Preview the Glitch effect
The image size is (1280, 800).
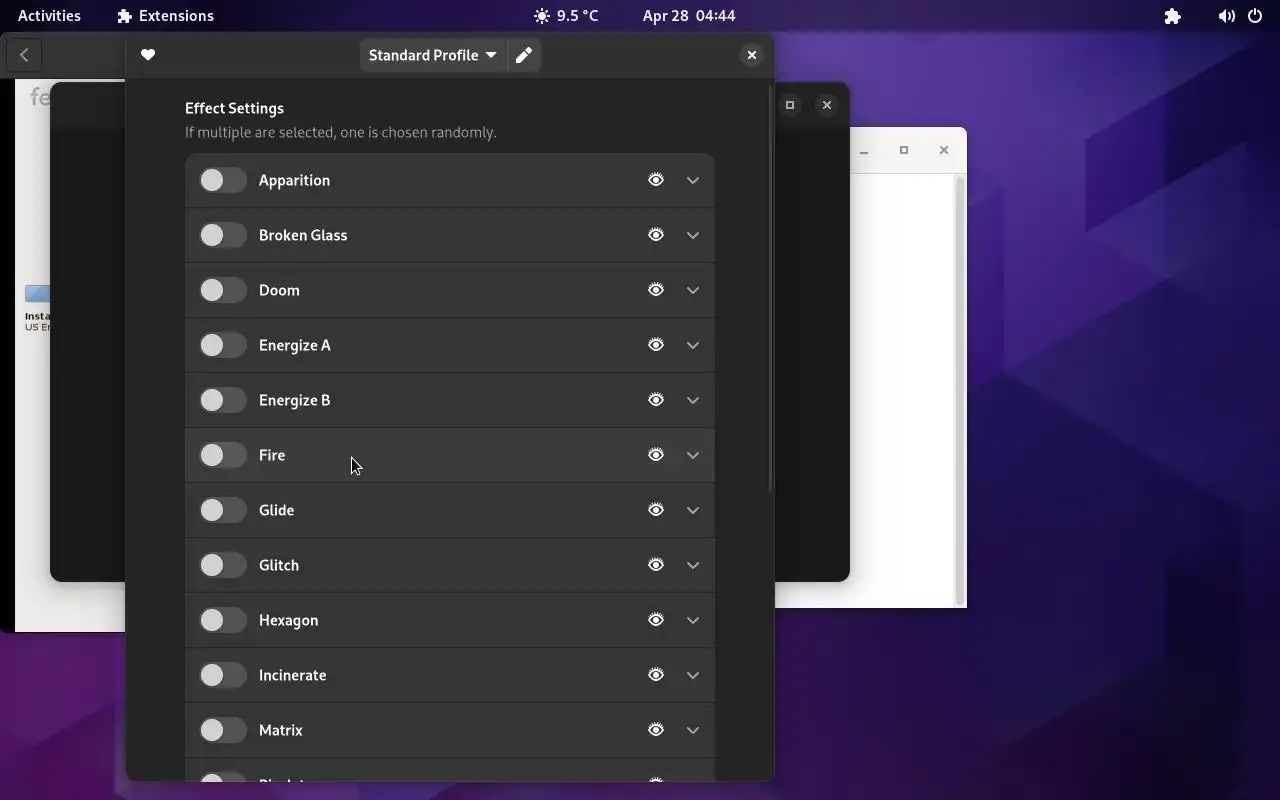tap(656, 565)
